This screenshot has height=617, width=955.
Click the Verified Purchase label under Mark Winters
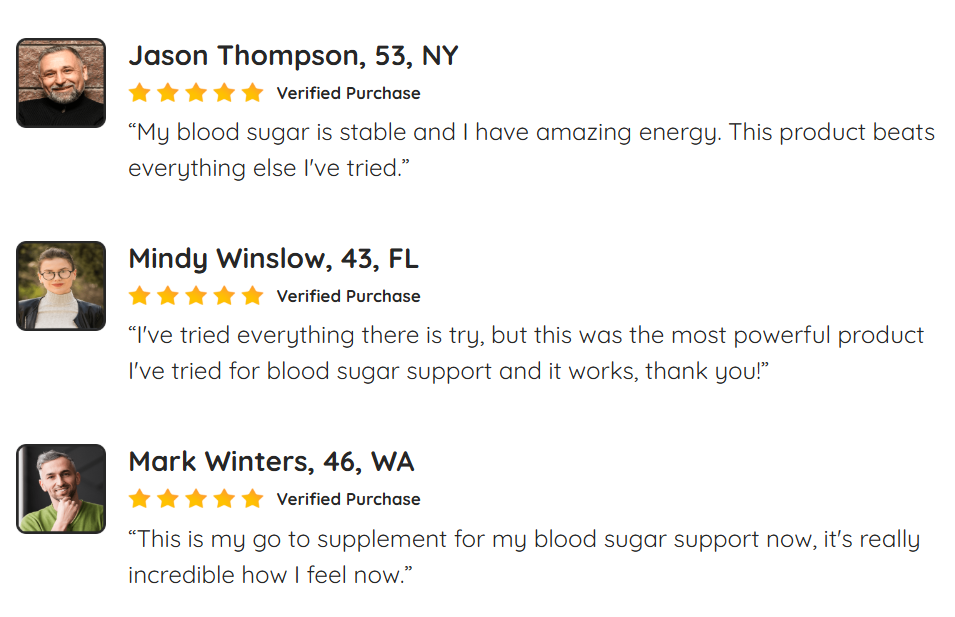pos(348,500)
